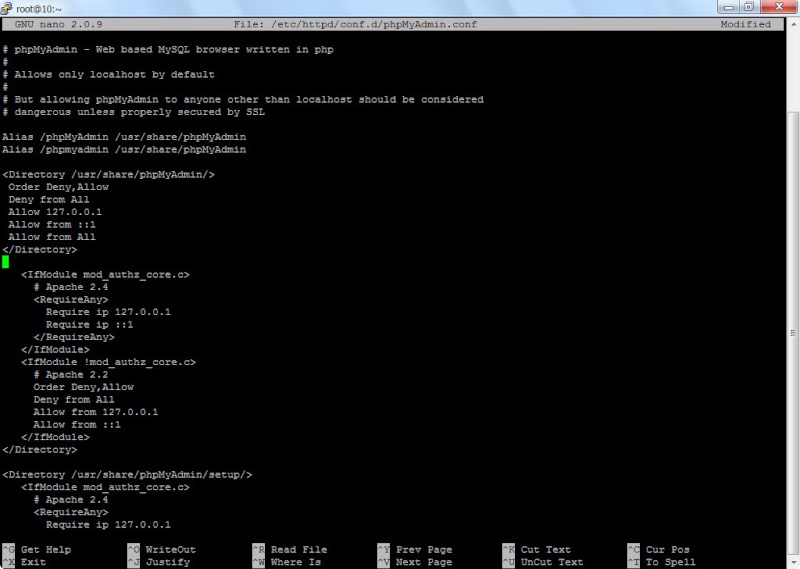This screenshot has width=800, height=569.
Task: Click the ^U UnCut Text shortcut
Action: (x=543, y=562)
